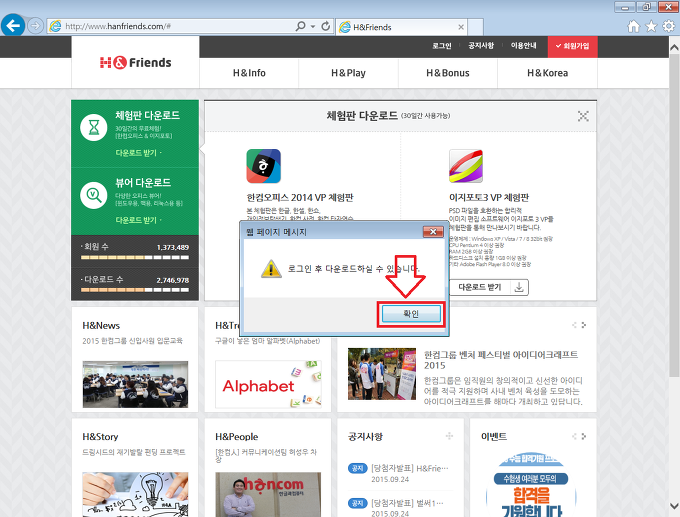Open [한컴人] 커뮤니케이션팀 article text
680x517 pixels.
266,455
